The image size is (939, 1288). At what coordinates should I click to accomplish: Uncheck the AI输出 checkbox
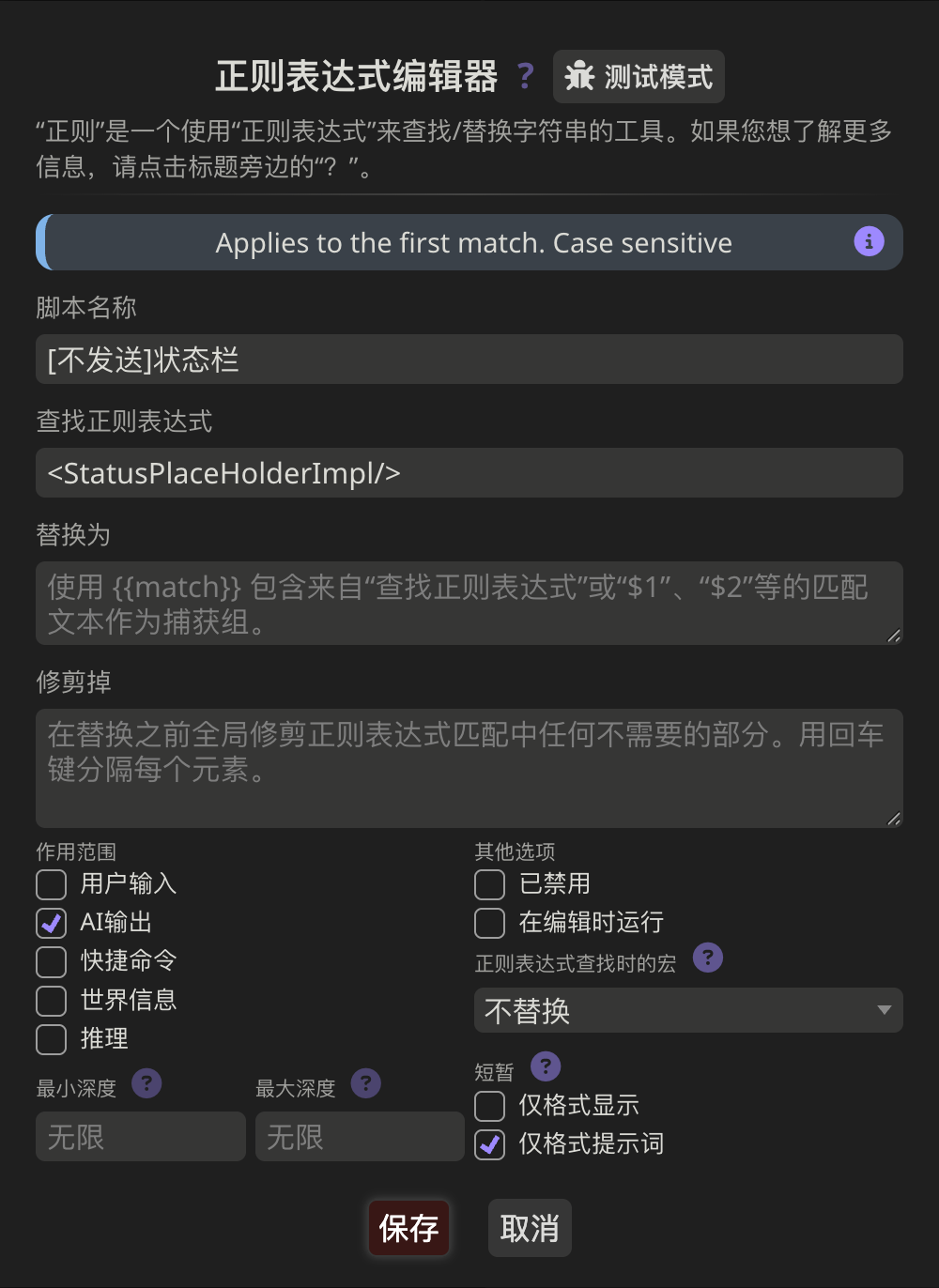click(x=51, y=923)
